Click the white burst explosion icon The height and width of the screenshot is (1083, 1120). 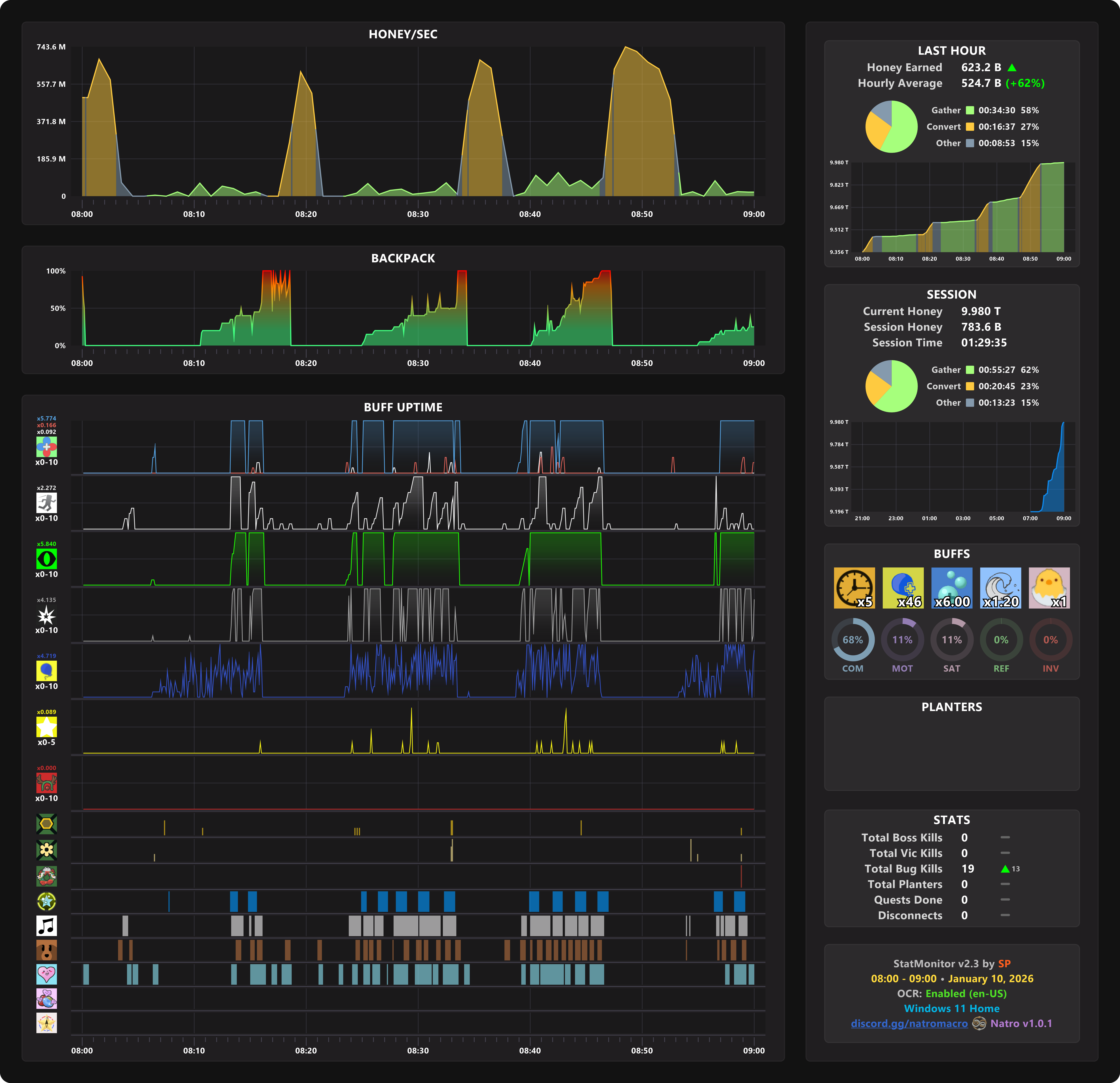pyautogui.click(x=46, y=615)
